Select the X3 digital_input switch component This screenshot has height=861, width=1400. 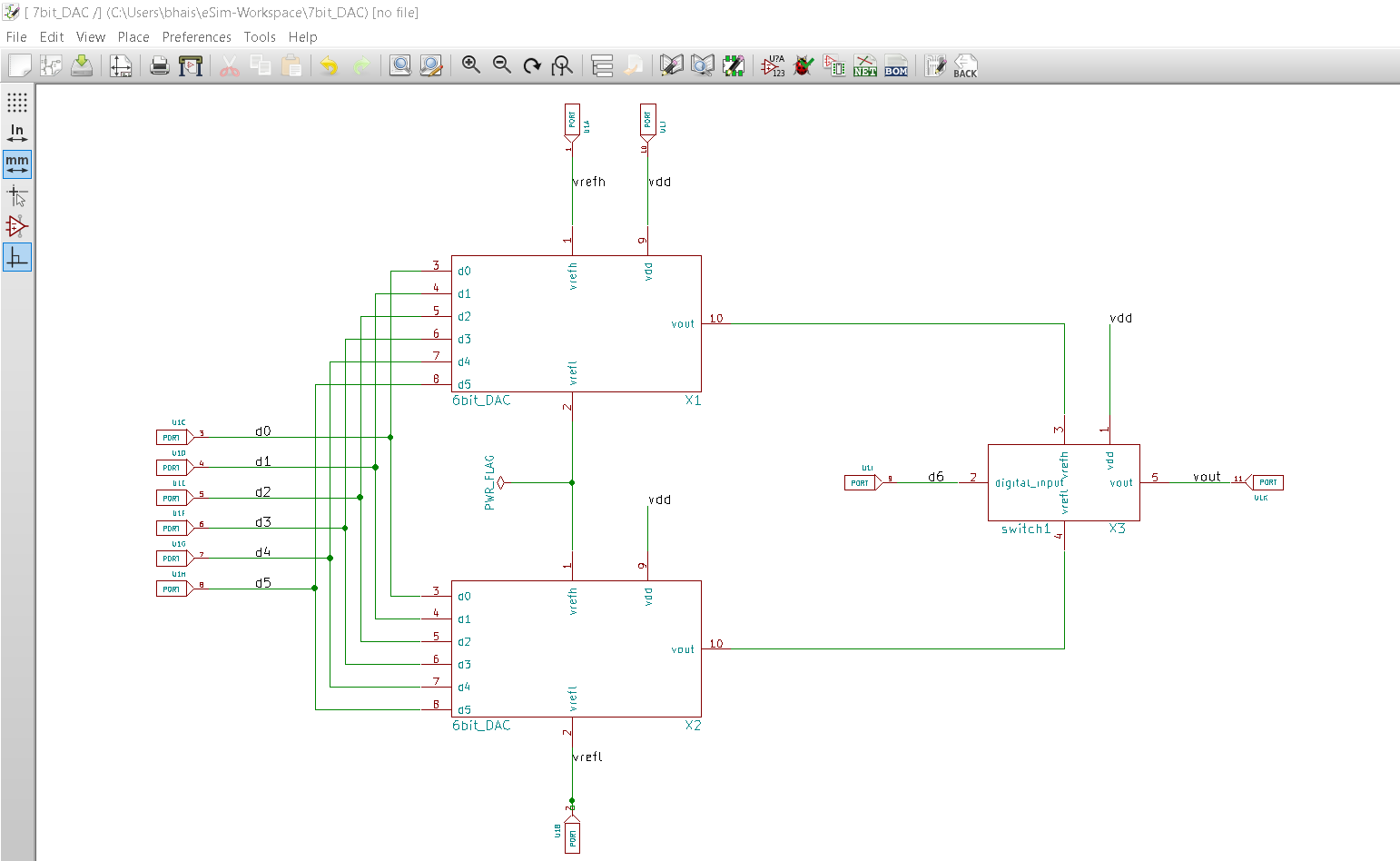pyautogui.click(x=1062, y=481)
